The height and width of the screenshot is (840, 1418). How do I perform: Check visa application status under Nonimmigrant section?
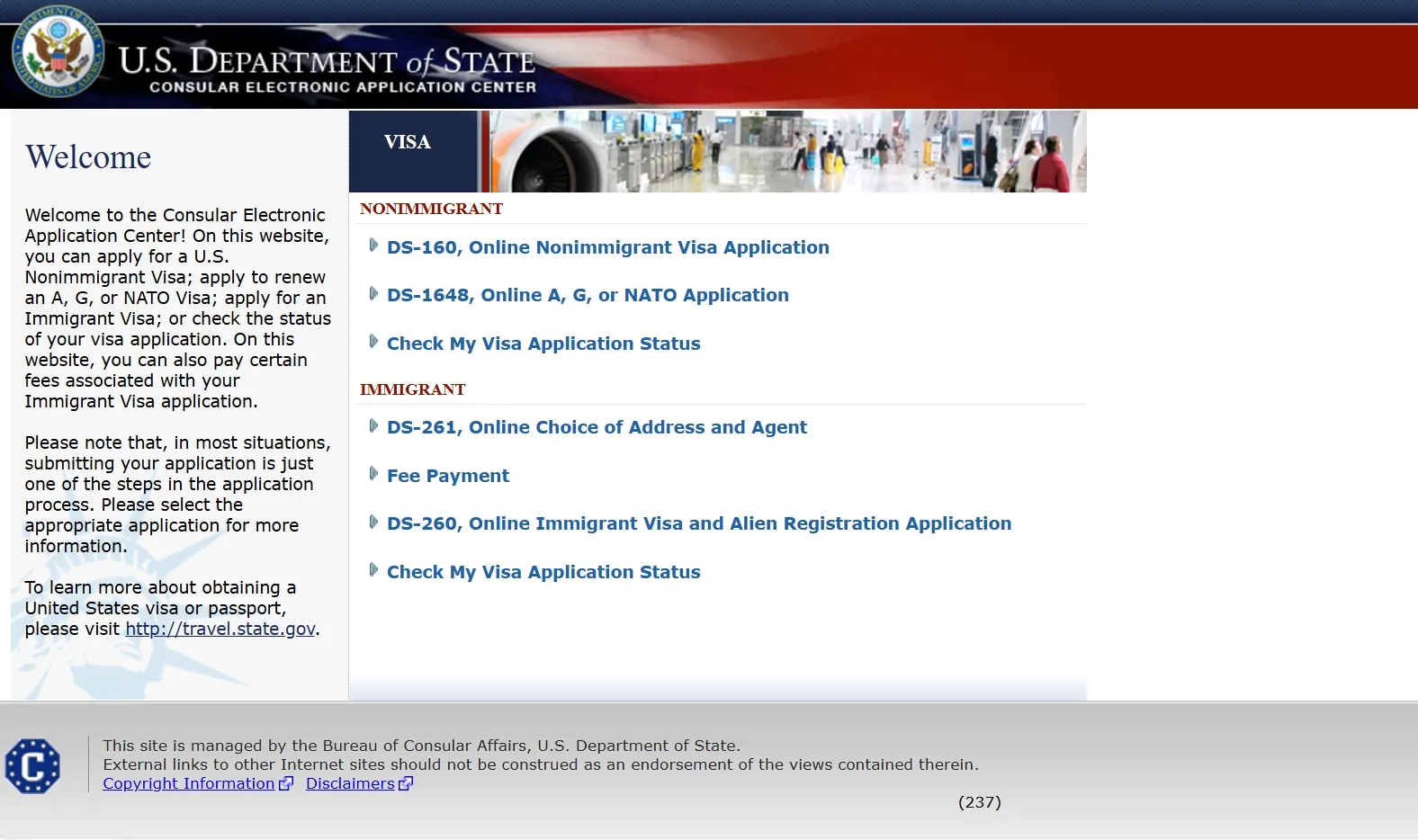coord(543,344)
